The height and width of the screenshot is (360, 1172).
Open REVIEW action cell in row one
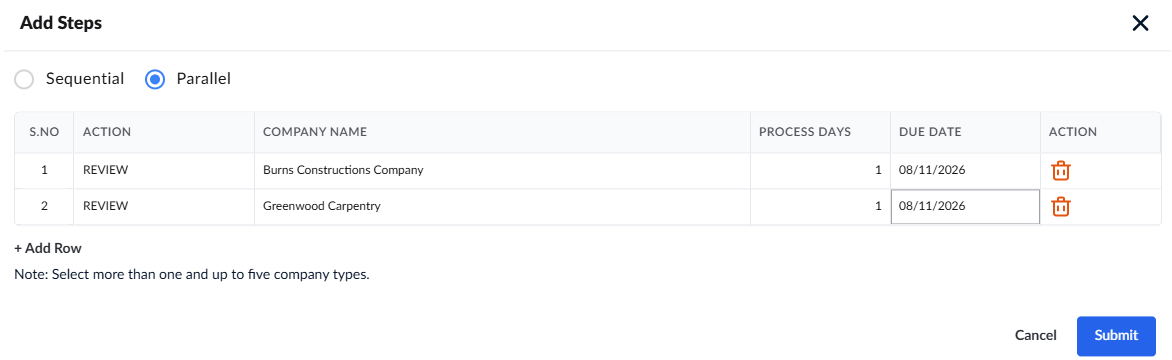coord(164,171)
